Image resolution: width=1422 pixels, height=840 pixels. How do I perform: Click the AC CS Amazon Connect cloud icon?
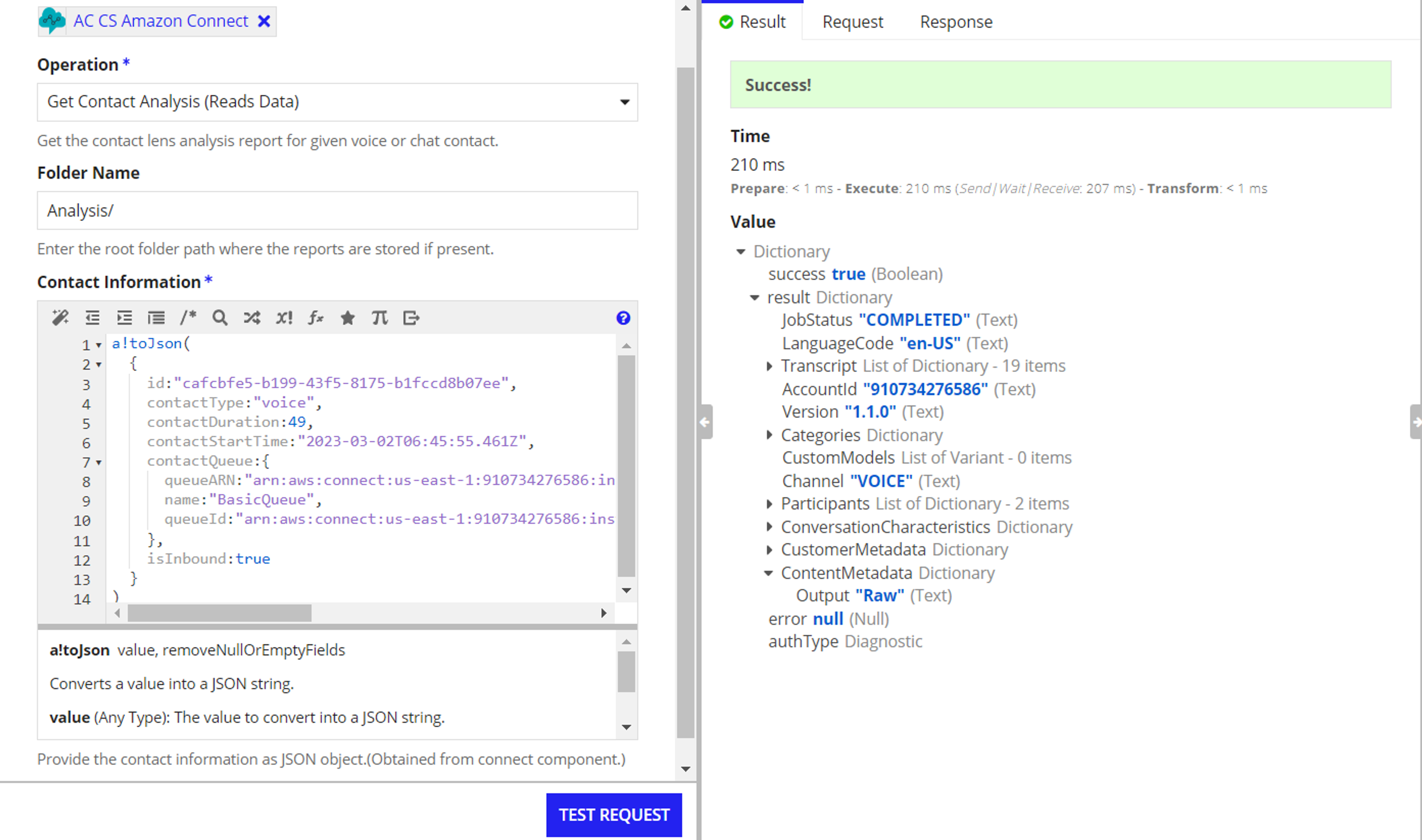point(52,21)
